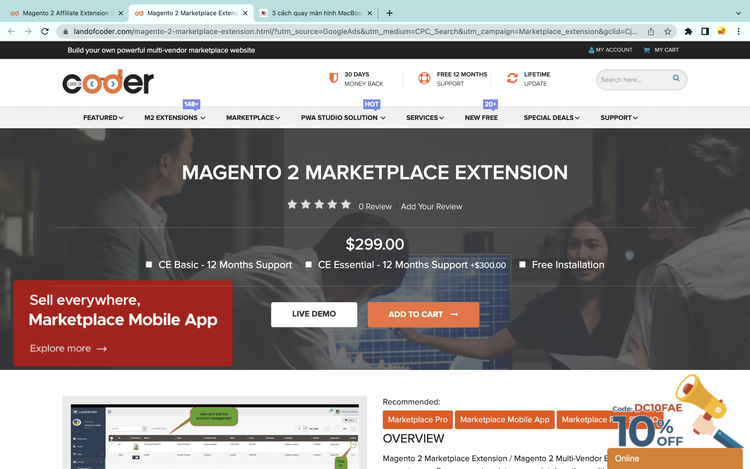Check CE Essential - 12 Months Support
Screen dimensions: 750x469
pyautogui.click(x=309, y=265)
